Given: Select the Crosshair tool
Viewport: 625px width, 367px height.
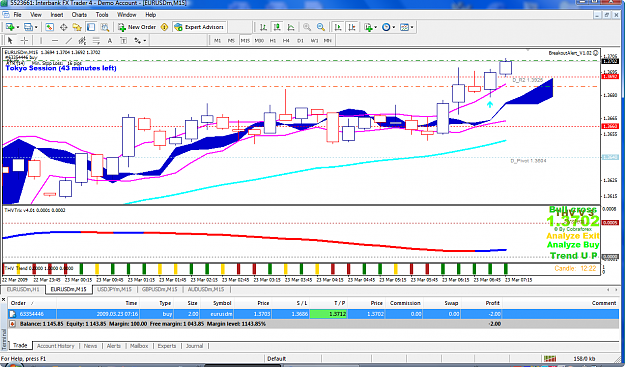Looking at the screenshot, I should tap(24, 40).
